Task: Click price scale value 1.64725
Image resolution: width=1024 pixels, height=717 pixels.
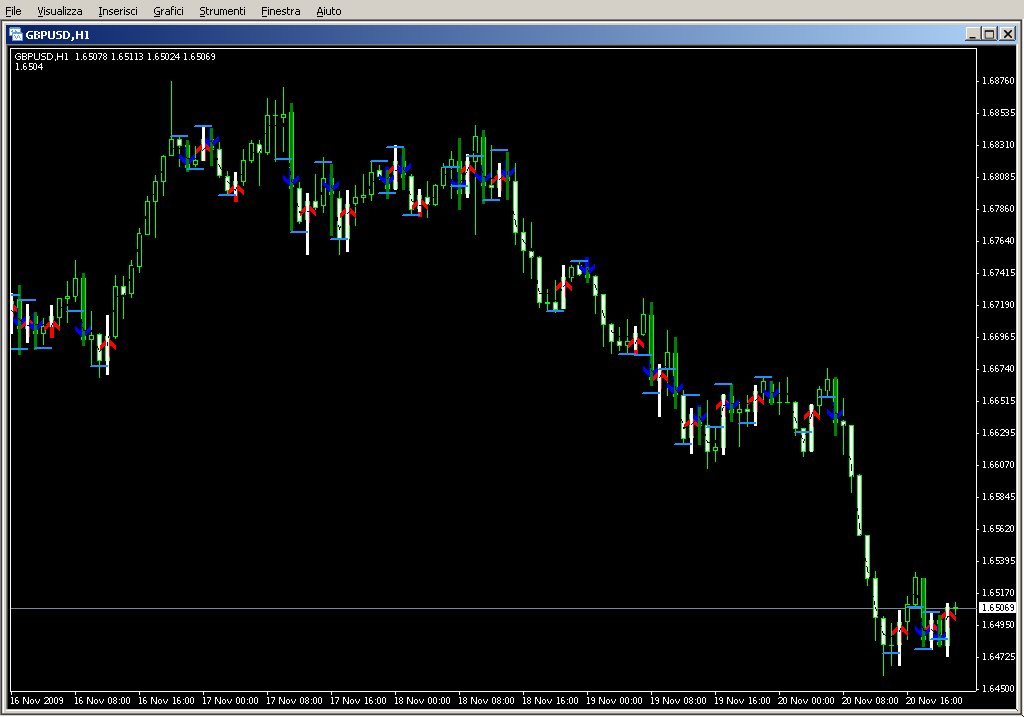Action: tap(999, 656)
